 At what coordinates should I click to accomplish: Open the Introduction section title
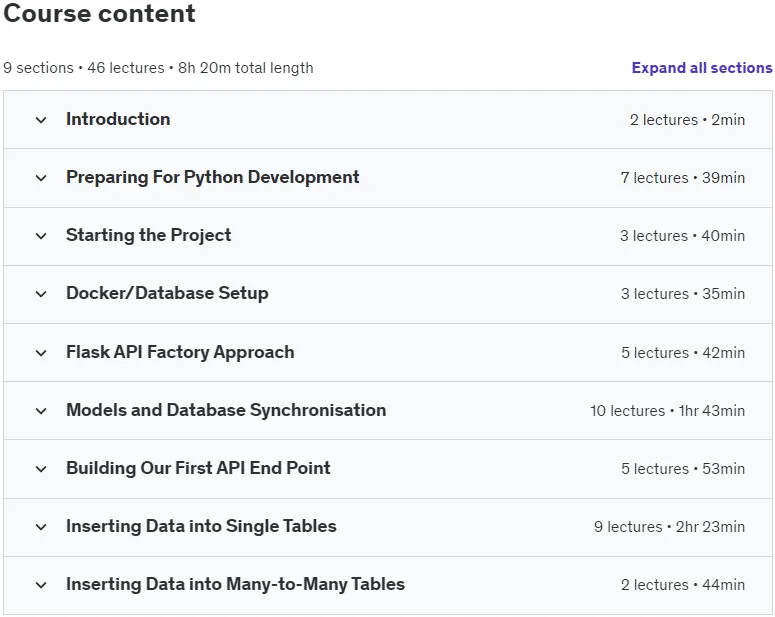click(118, 119)
